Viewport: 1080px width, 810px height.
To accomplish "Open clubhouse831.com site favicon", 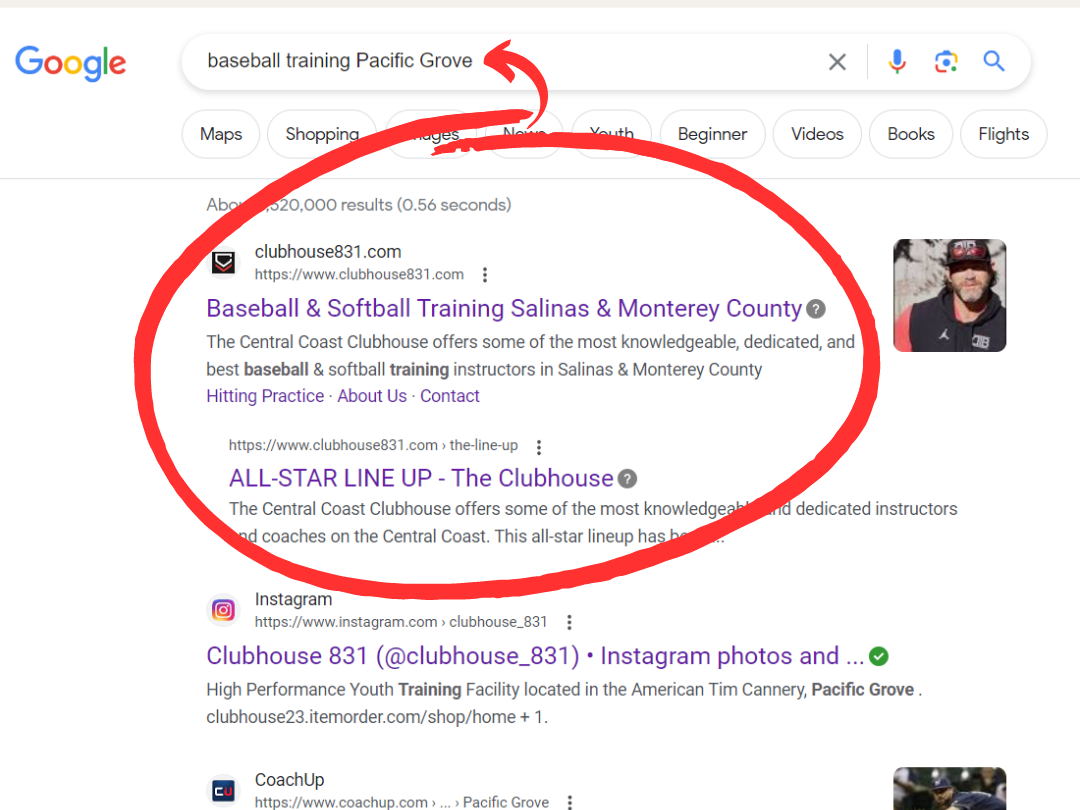I will tap(223, 262).
